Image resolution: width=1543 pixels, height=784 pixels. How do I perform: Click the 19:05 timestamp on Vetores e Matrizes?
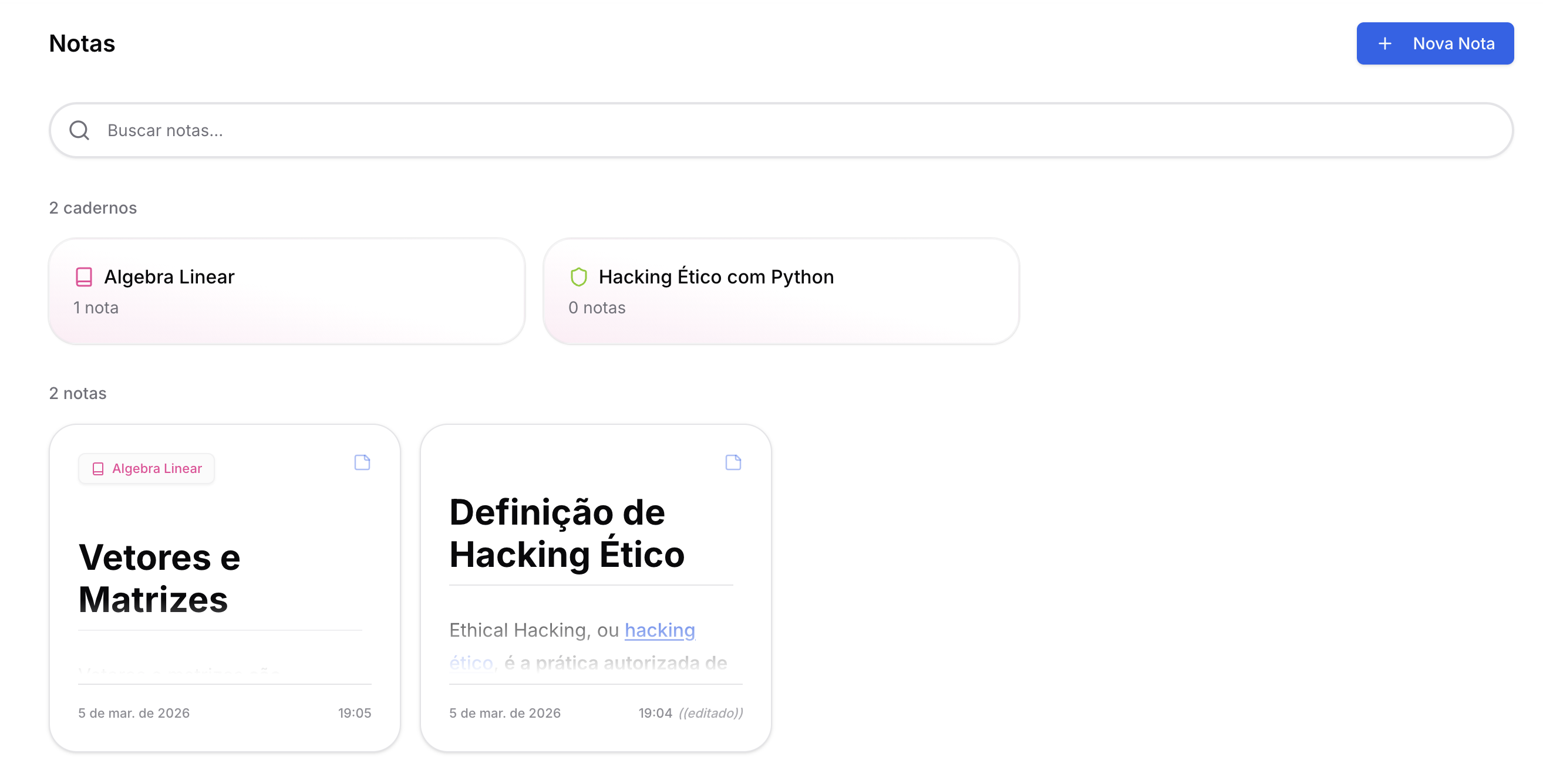pos(355,713)
